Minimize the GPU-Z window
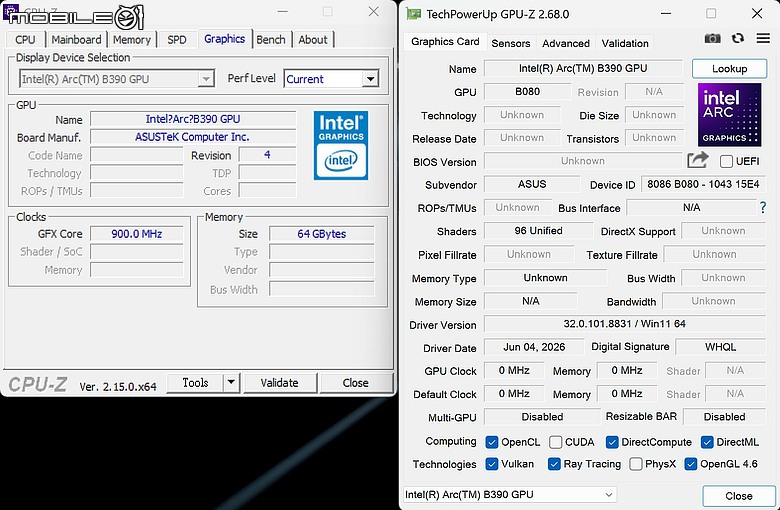 click(666, 13)
